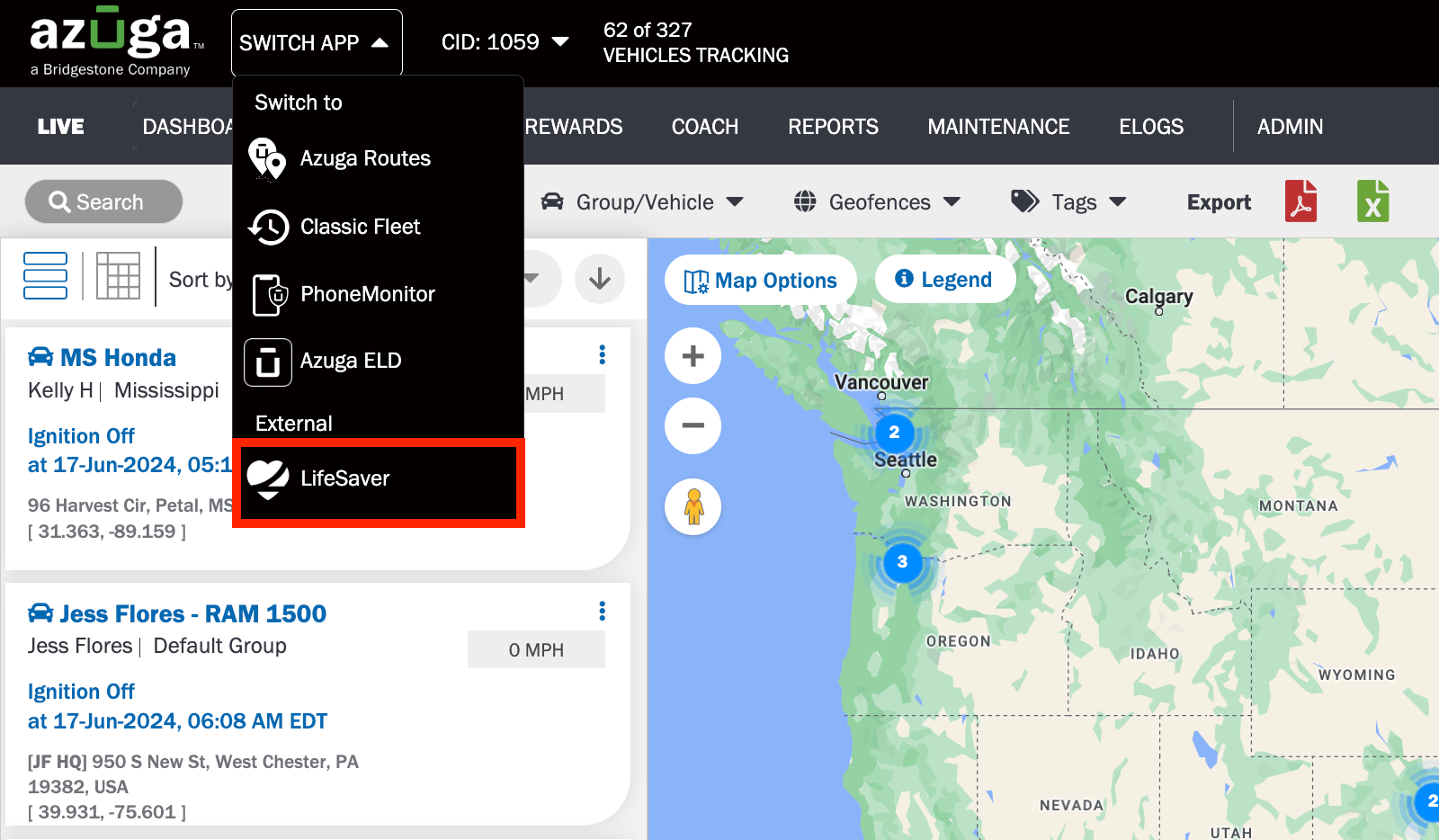The width and height of the screenshot is (1439, 840).
Task: Choose the PhoneMonitor phone icon
Action: pyautogui.click(x=269, y=295)
